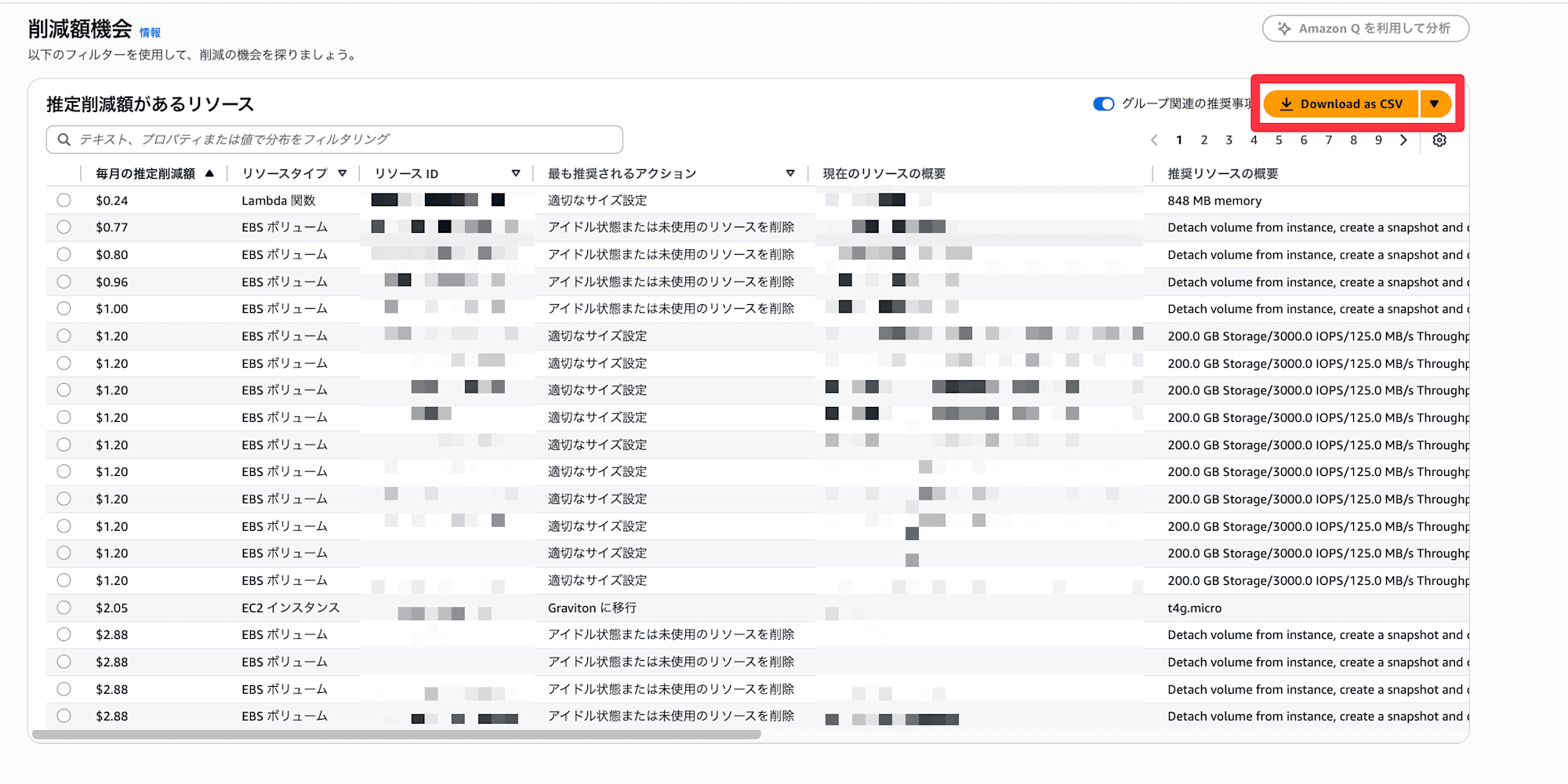Screen dimensions: 1568x784
Task: Open the 情報 link next to 削減額機会
Action: [150, 32]
